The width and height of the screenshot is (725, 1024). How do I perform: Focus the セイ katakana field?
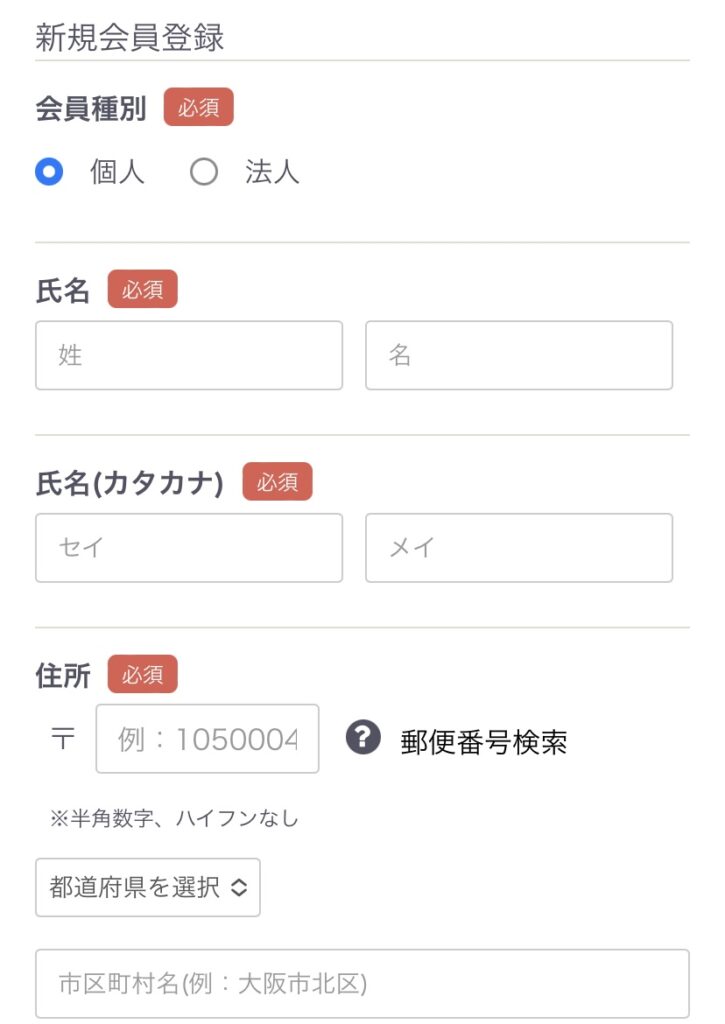tap(189, 547)
